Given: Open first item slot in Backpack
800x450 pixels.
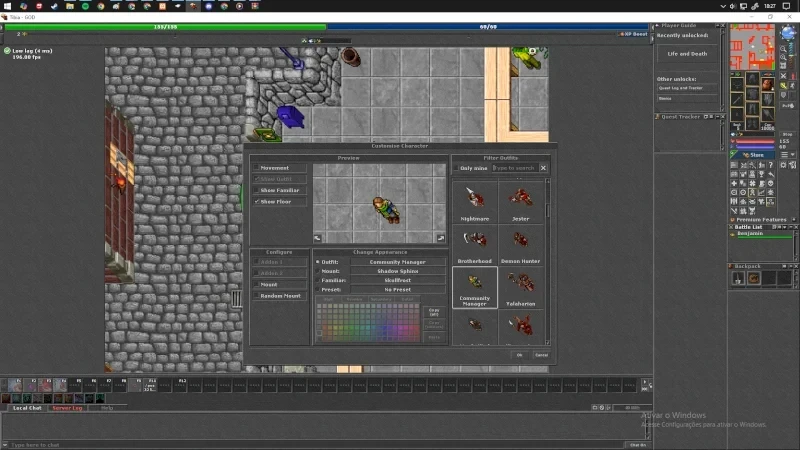Looking at the screenshot, I should tap(738, 278).
